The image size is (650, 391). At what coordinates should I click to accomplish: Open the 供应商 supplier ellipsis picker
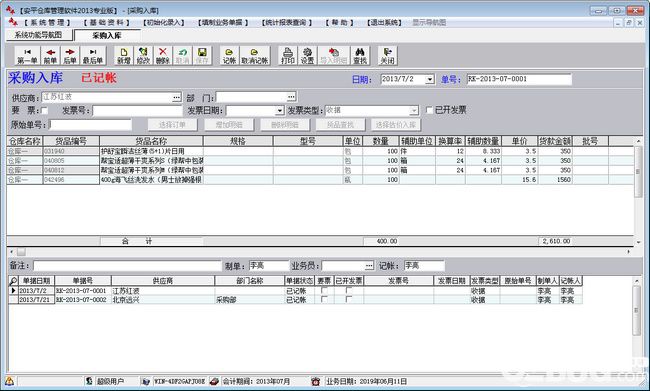pyautogui.click(x=177, y=97)
